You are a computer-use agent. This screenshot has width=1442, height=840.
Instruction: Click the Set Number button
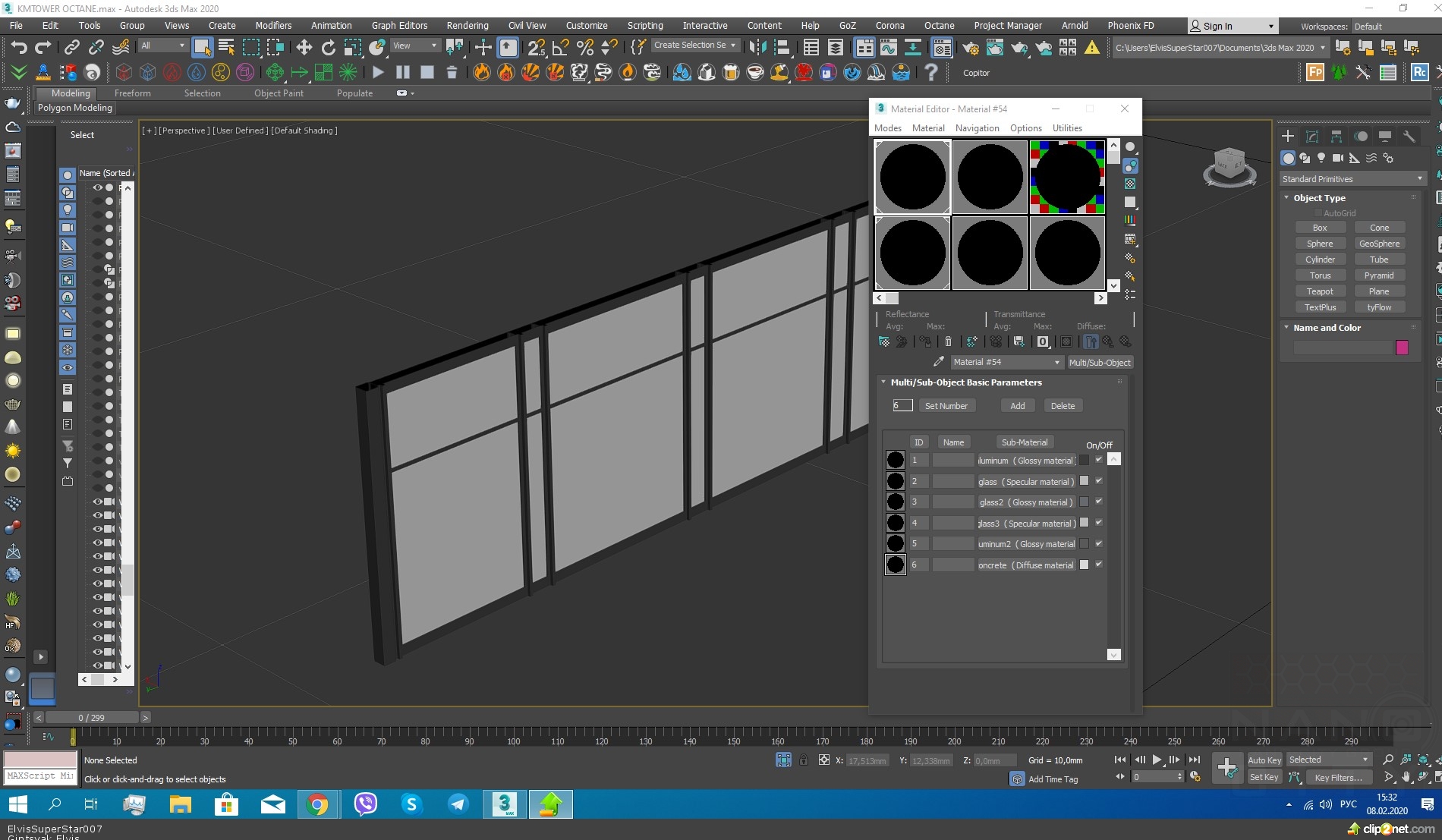coord(946,406)
